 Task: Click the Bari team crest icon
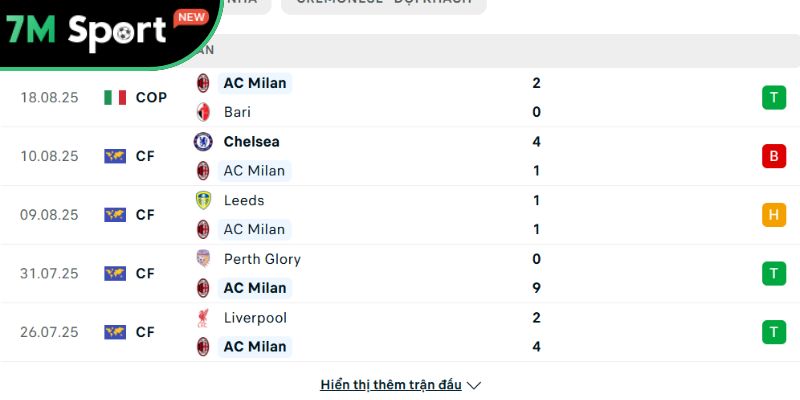tap(203, 112)
